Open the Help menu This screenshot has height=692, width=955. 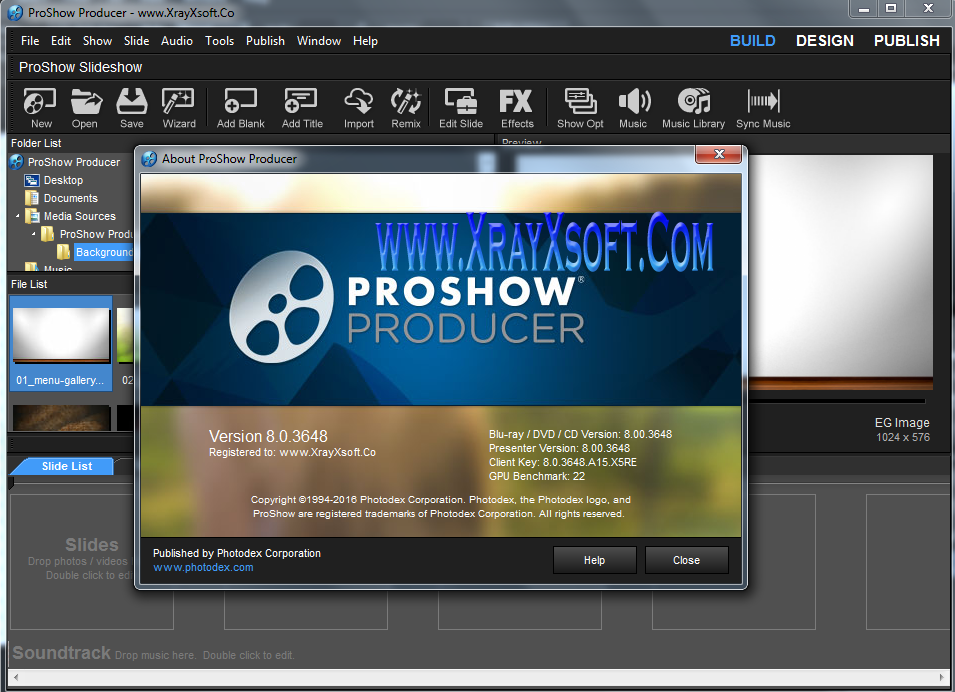[x=365, y=41]
